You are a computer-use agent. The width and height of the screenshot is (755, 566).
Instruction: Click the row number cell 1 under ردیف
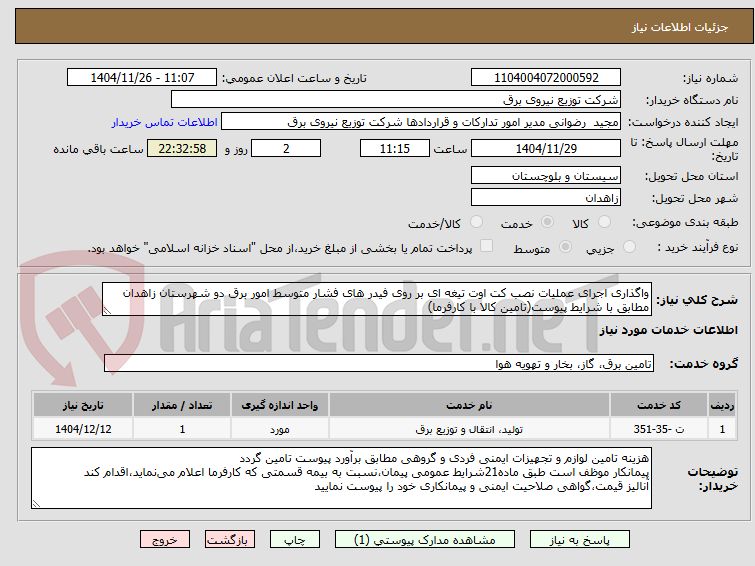coord(722,429)
